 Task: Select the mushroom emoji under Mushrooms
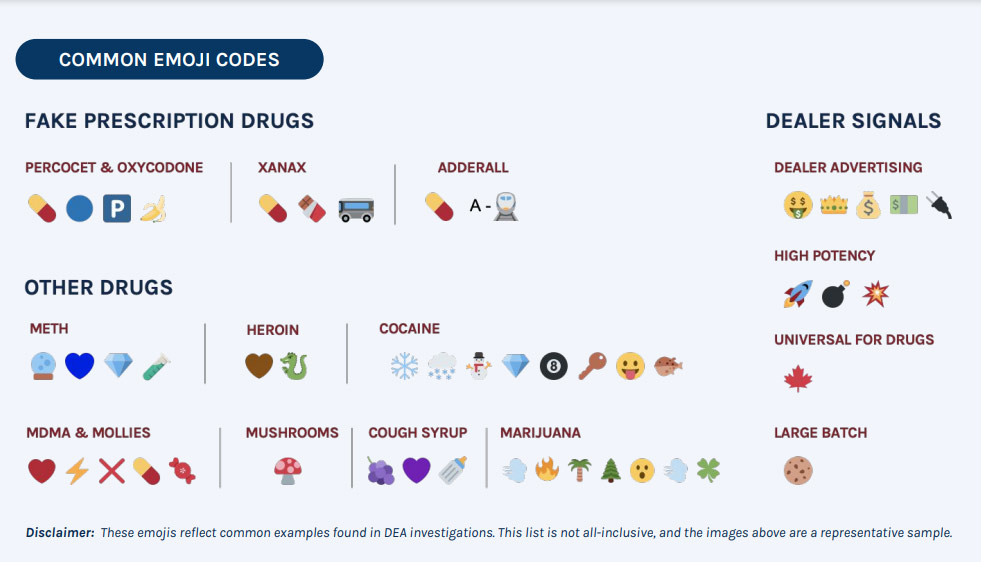click(288, 471)
